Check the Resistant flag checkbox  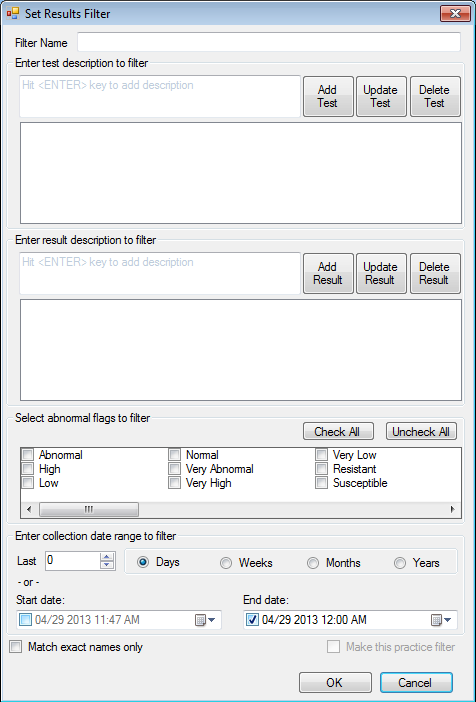[x=321, y=469]
